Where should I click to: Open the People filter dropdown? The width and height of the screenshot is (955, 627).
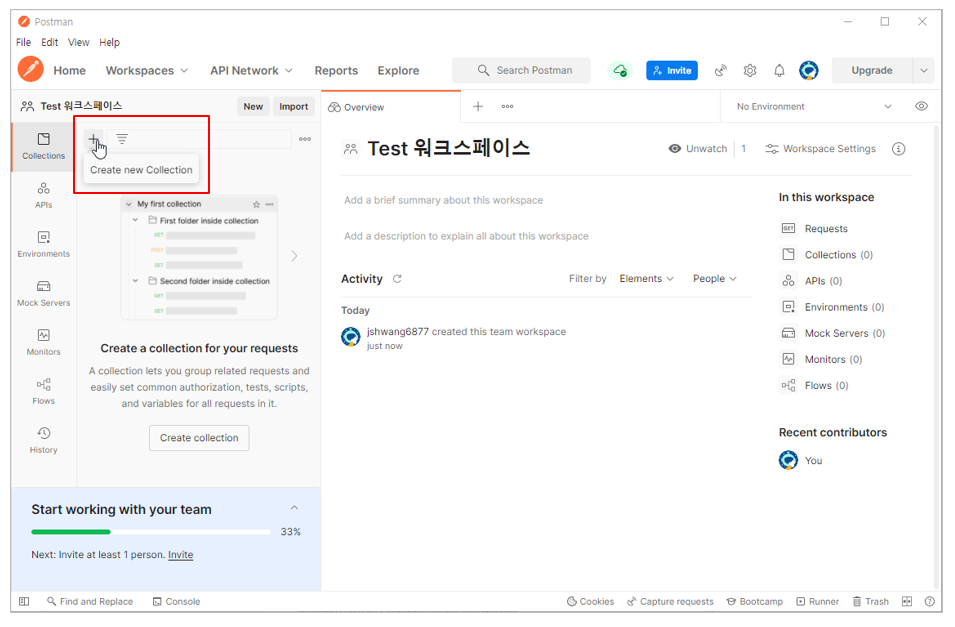714,279
